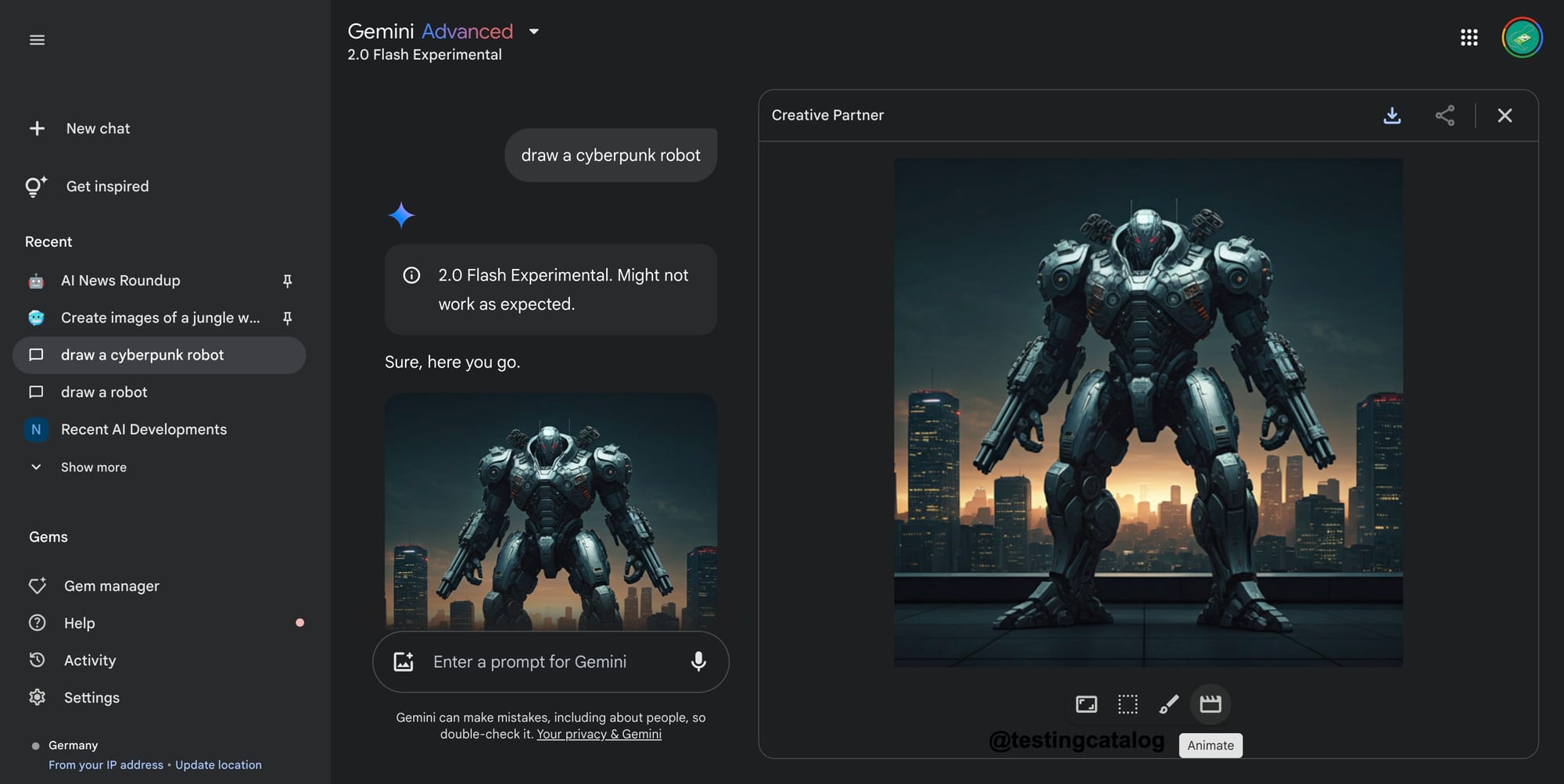Click the upload image icon in prompt bar
Viewport: 1564px width, 784px height.
pos(404,662)
